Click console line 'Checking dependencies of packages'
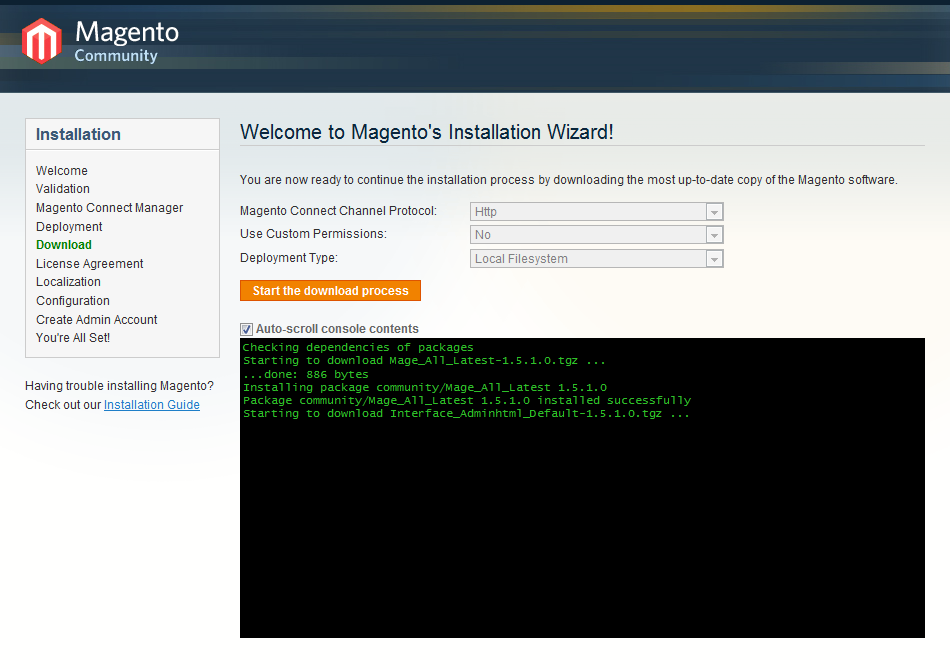This screenshot has width=950, height=669. (x=357, y=347)
